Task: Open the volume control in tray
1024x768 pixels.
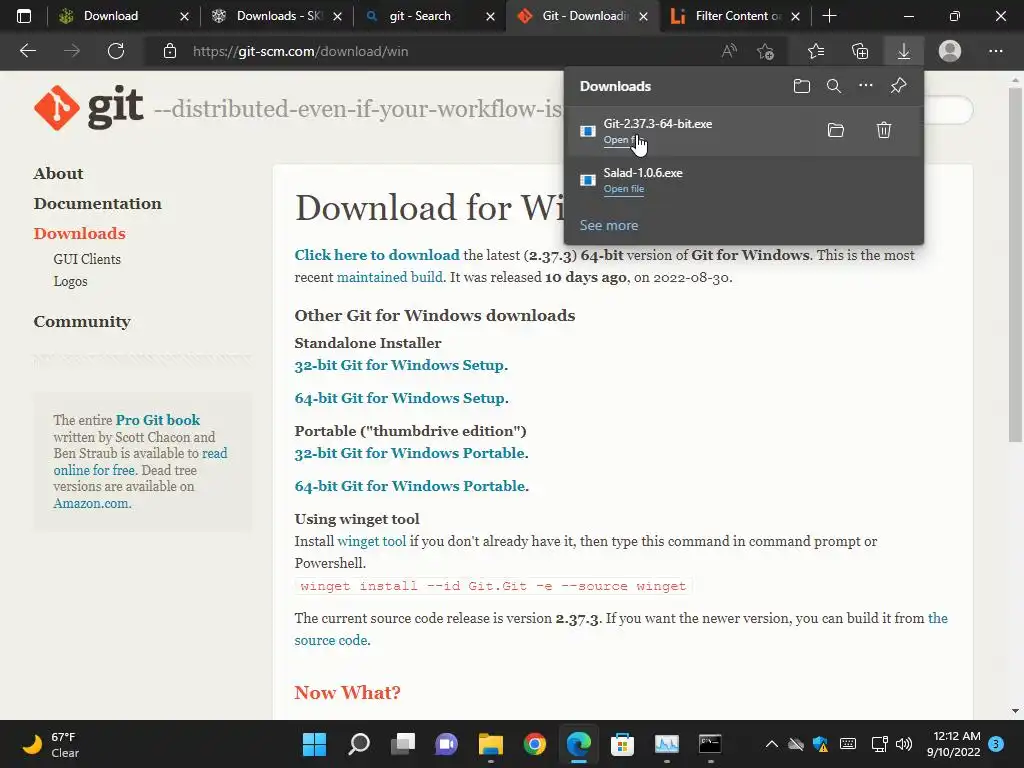Action: 904,744
